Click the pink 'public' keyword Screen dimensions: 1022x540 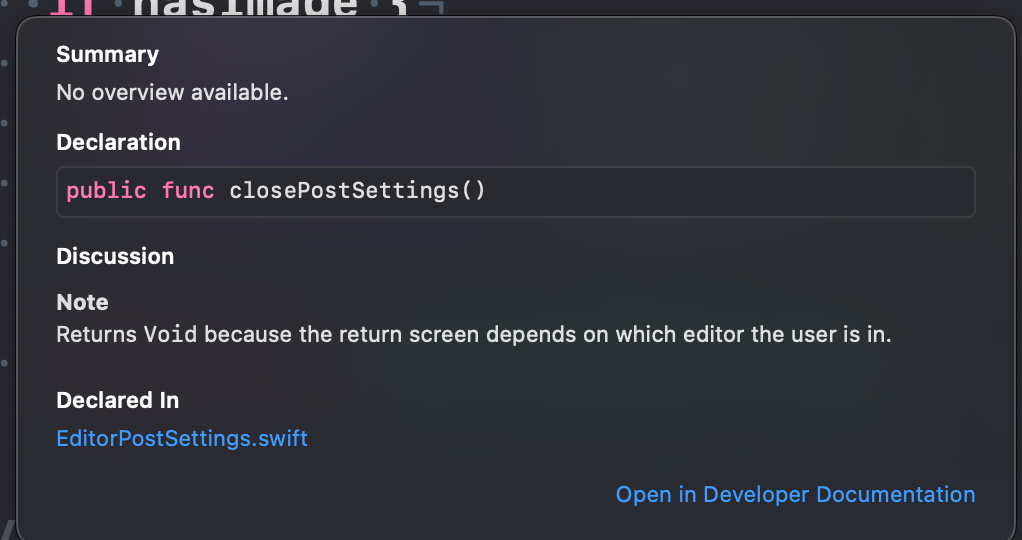[x=106, y=190]
